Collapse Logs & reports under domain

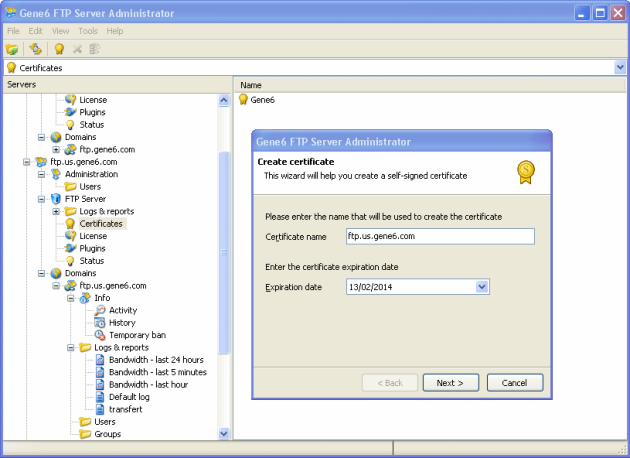click(x=71, y=348)
